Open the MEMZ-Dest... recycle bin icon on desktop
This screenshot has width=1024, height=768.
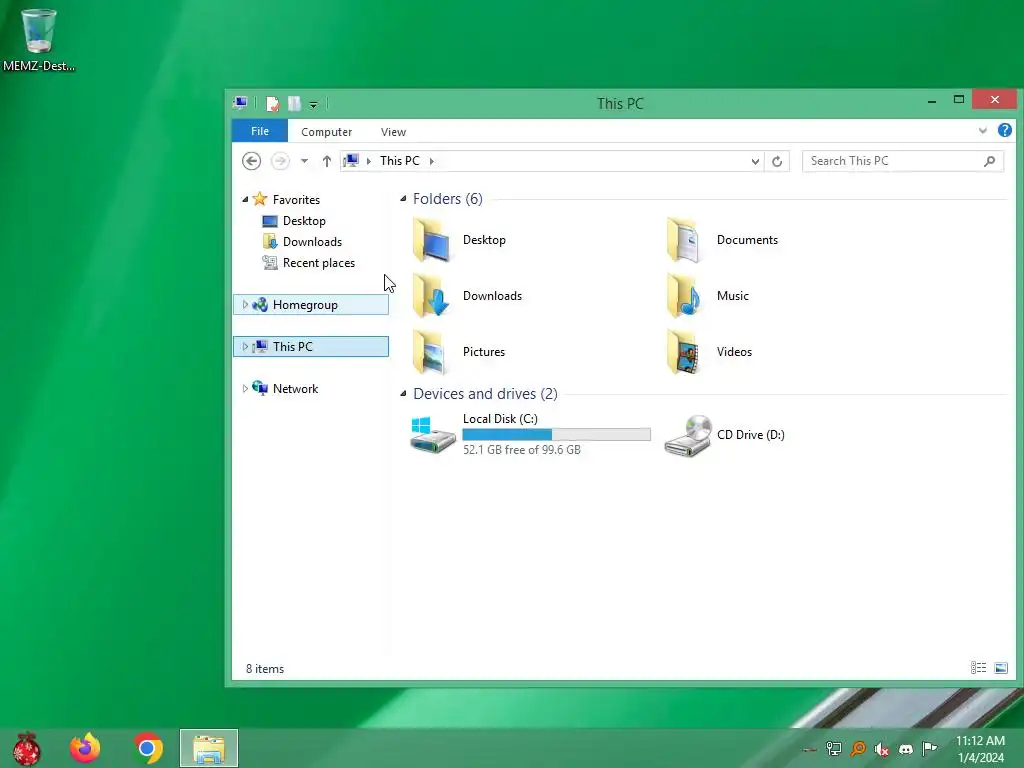tap(39, 39)
